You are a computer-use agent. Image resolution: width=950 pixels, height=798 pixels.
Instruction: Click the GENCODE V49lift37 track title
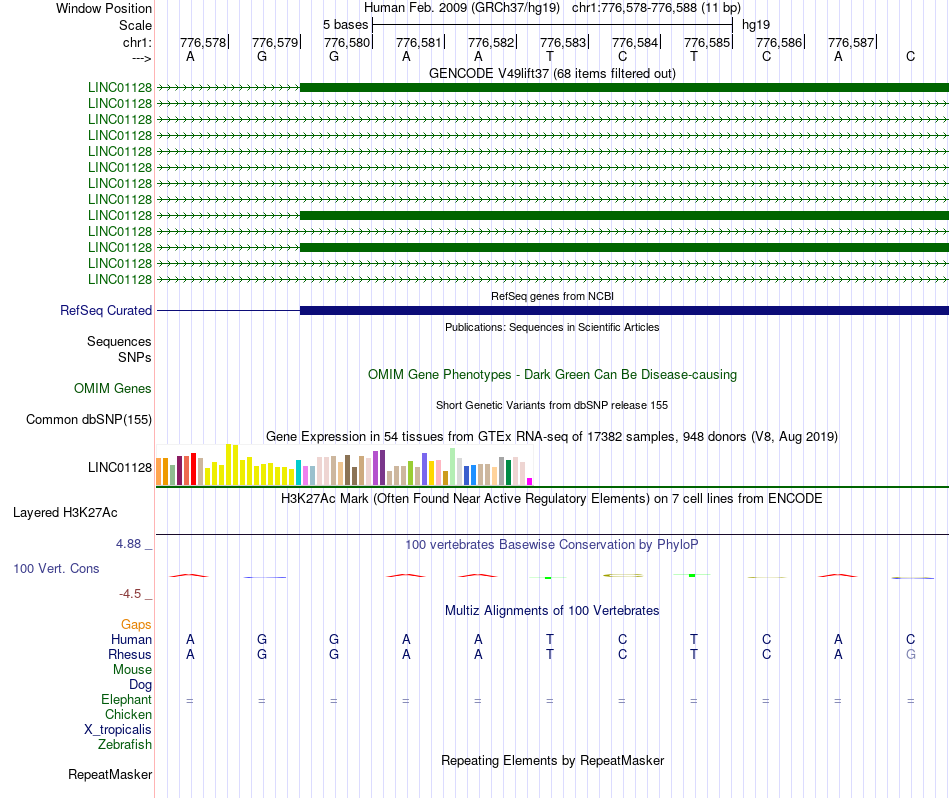[x=552, y=73]
